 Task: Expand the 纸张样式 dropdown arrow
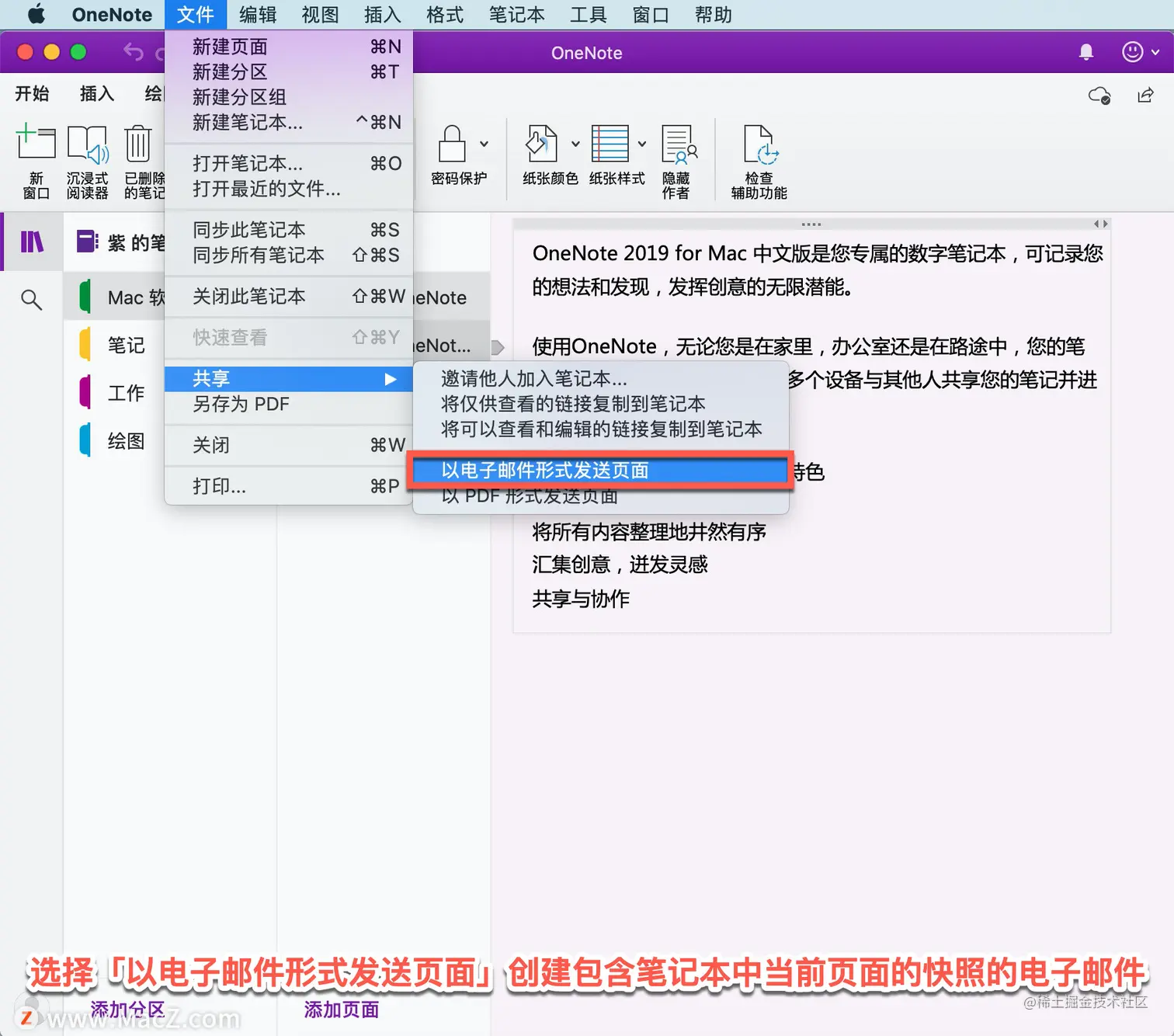tap(642, 144)
